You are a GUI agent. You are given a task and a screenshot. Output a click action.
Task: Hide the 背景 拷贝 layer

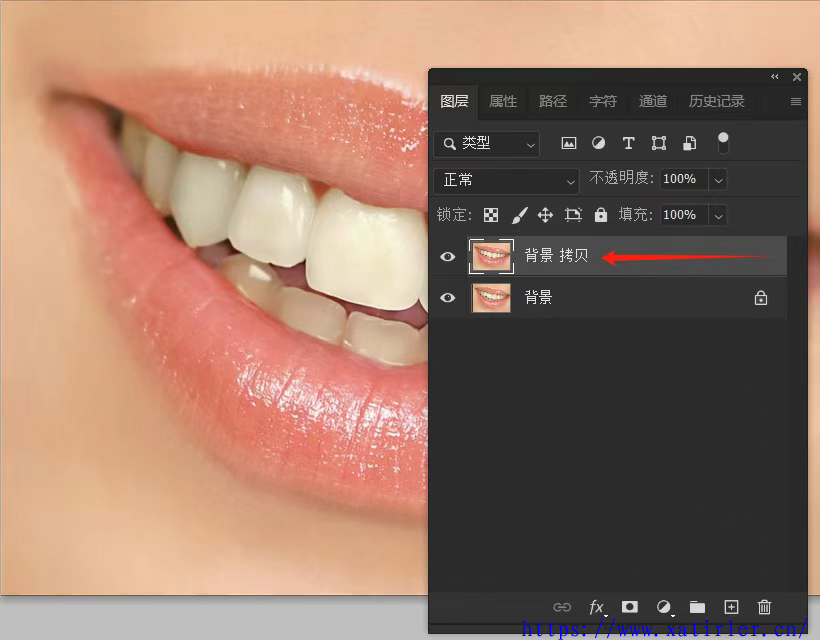[x=448, y=257]
